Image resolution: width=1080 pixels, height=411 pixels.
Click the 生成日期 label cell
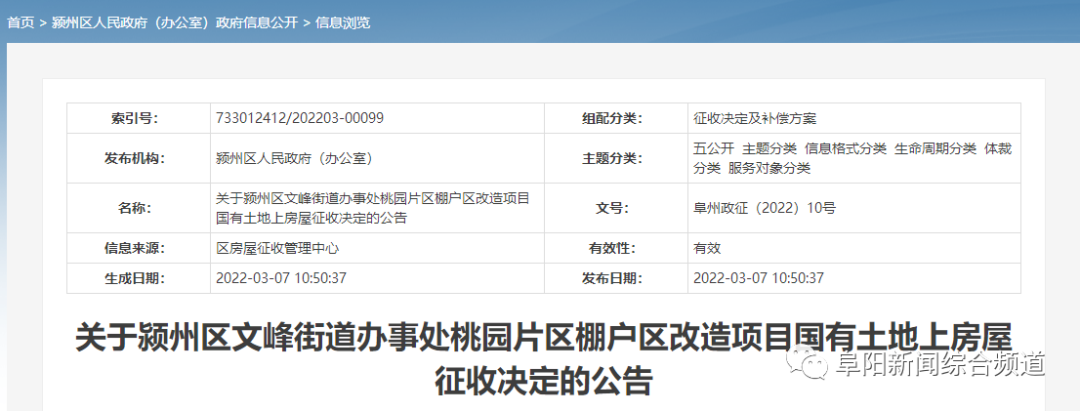(x=138, y=278)
